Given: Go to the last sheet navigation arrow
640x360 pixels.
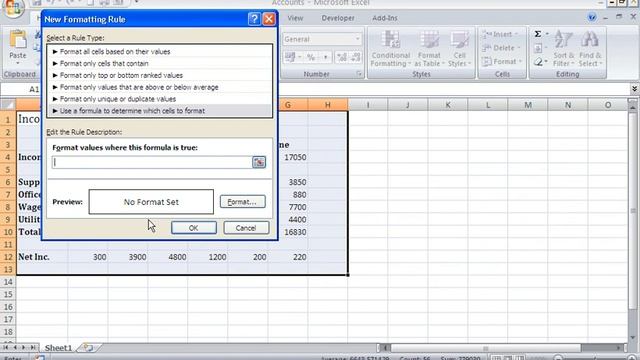Looking at the screenshot, I should (33, 347).
